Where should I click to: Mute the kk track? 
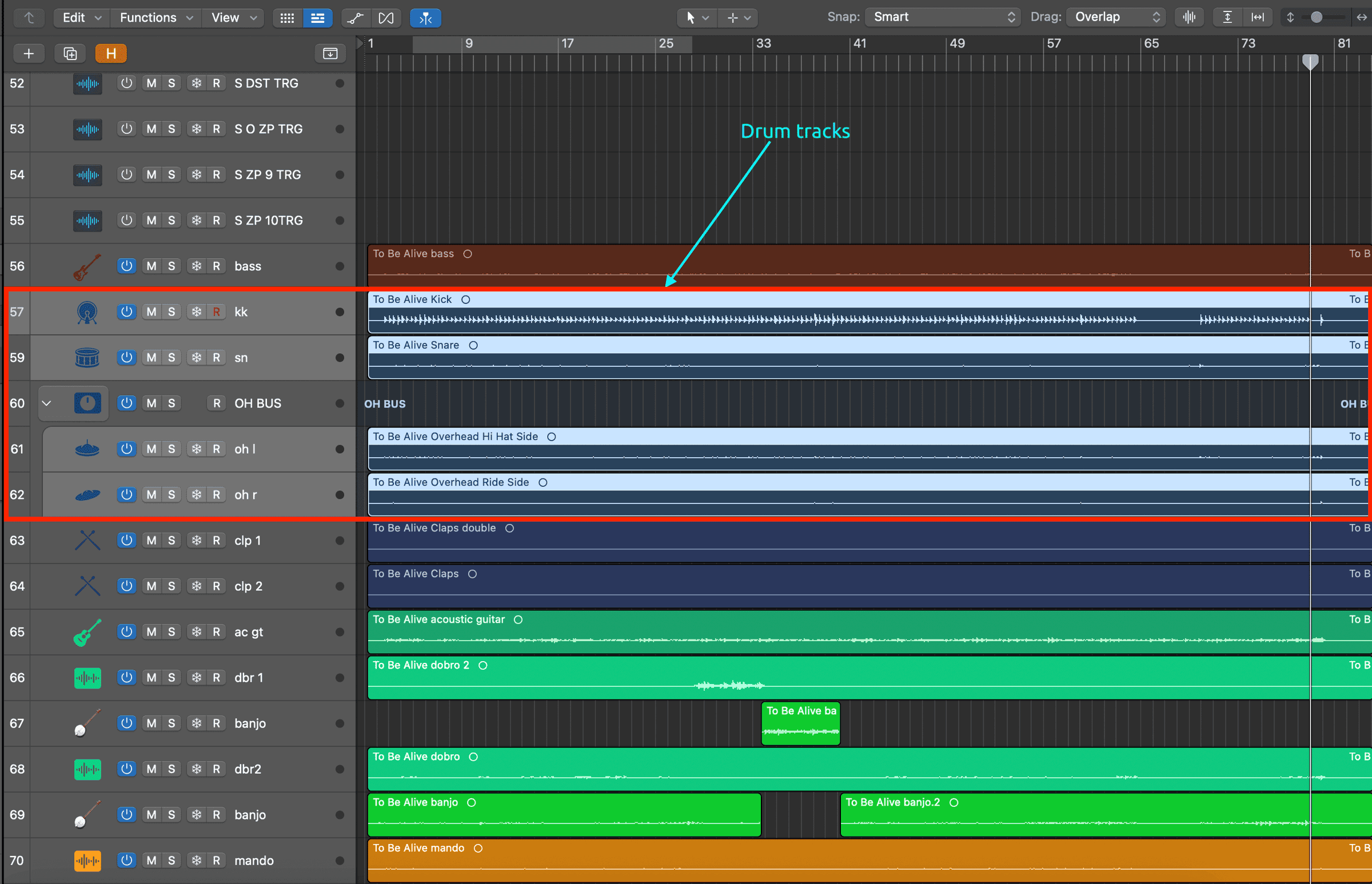tap(151, 311)
